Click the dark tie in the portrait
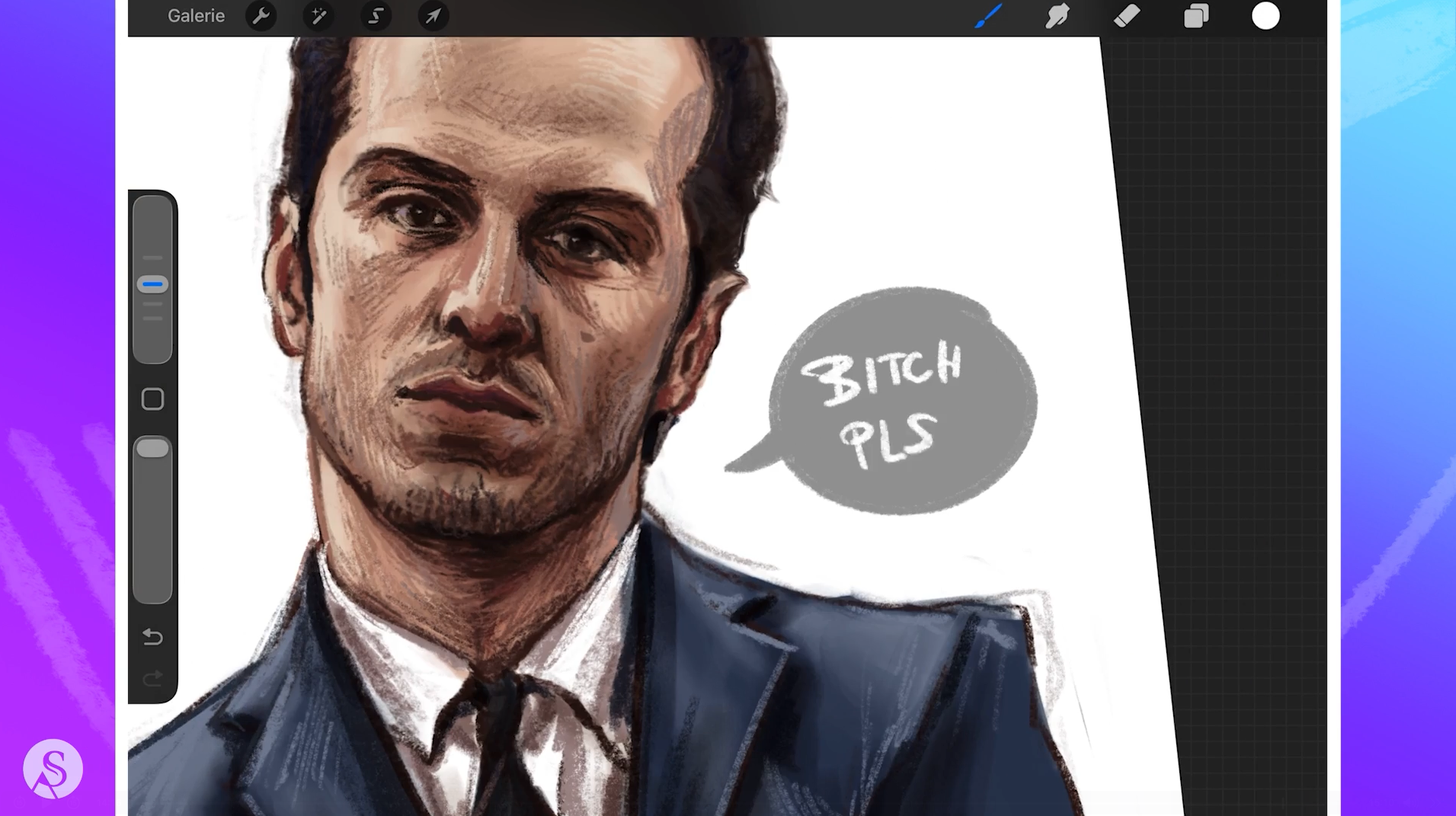Viewport: 1456px width, 816px height. point(503,731)
